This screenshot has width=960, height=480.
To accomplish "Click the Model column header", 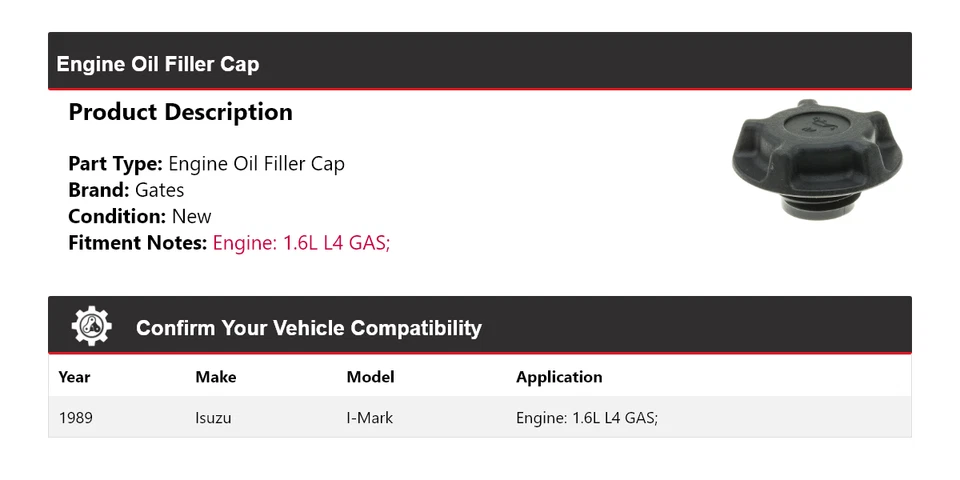I will [x=370, y=377].
